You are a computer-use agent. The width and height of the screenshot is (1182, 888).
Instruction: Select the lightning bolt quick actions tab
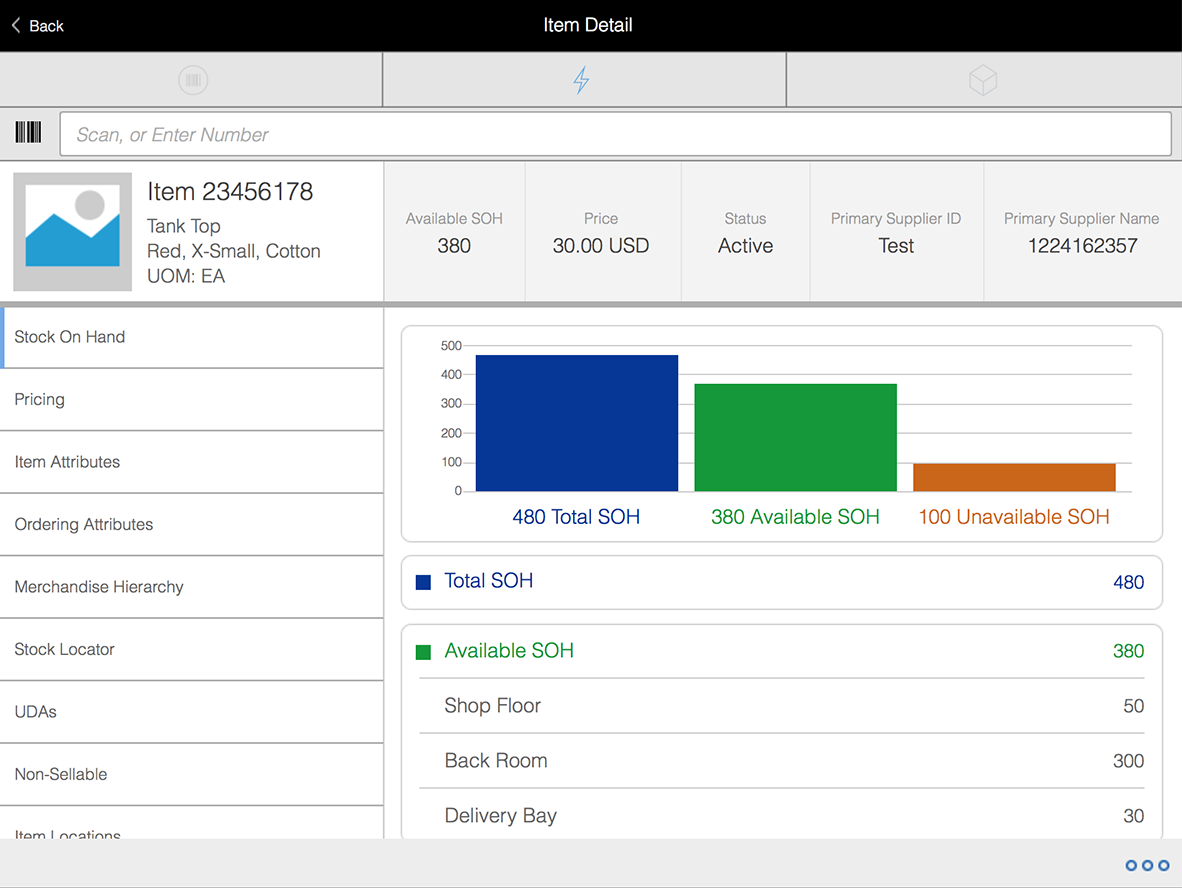click(x=581, y=80)
